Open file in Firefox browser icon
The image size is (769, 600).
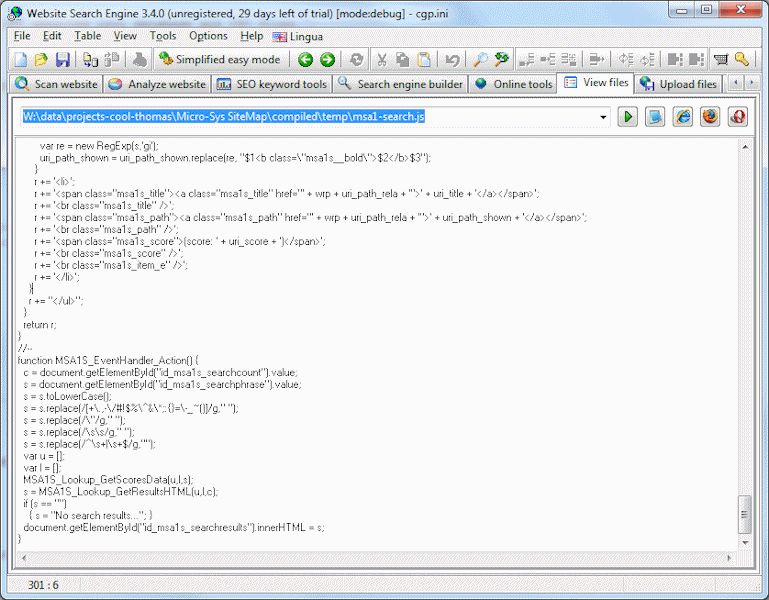pos(710,117)
